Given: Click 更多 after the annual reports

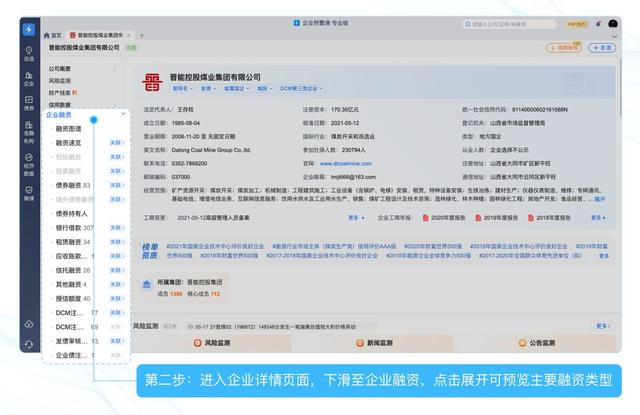Looking at the screenshot, I should coord(598,218).
